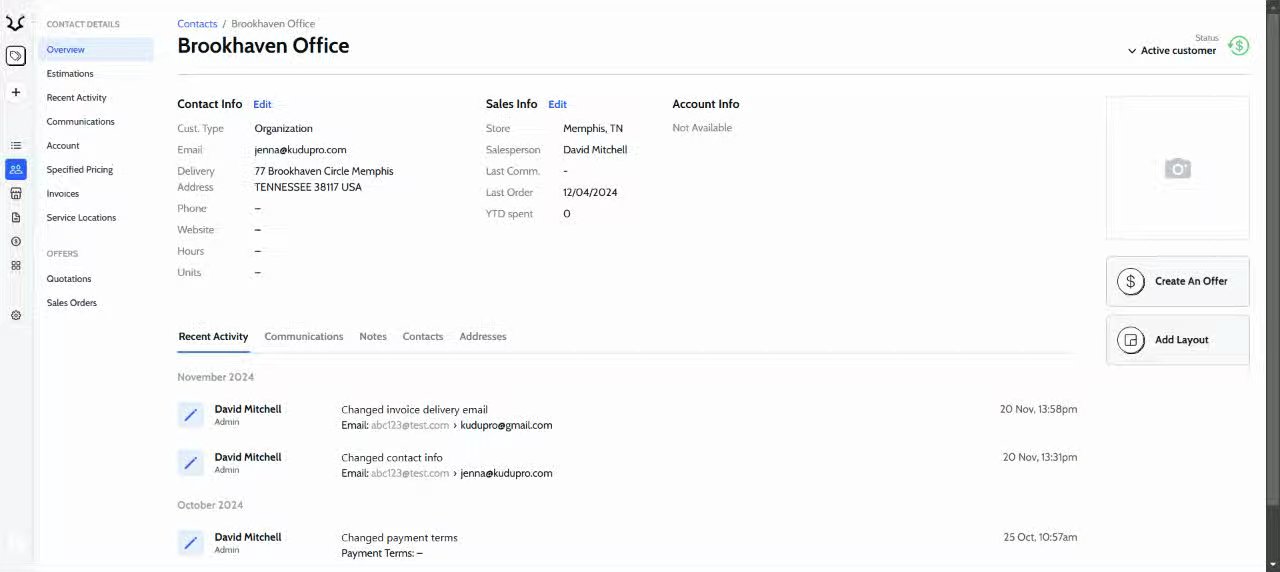
Task: Go to Contacts breadcrumb link
Action: (x=197, y=24)
